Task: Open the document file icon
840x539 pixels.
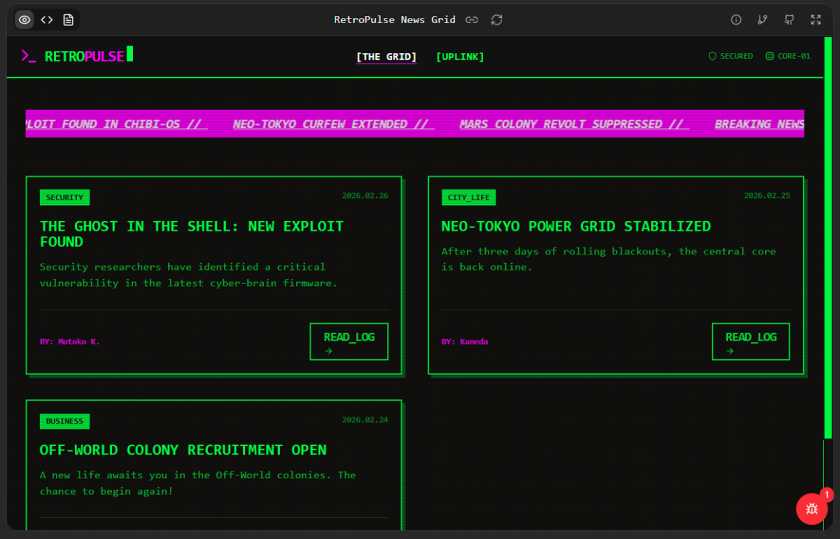Action: tap(68, 20)
